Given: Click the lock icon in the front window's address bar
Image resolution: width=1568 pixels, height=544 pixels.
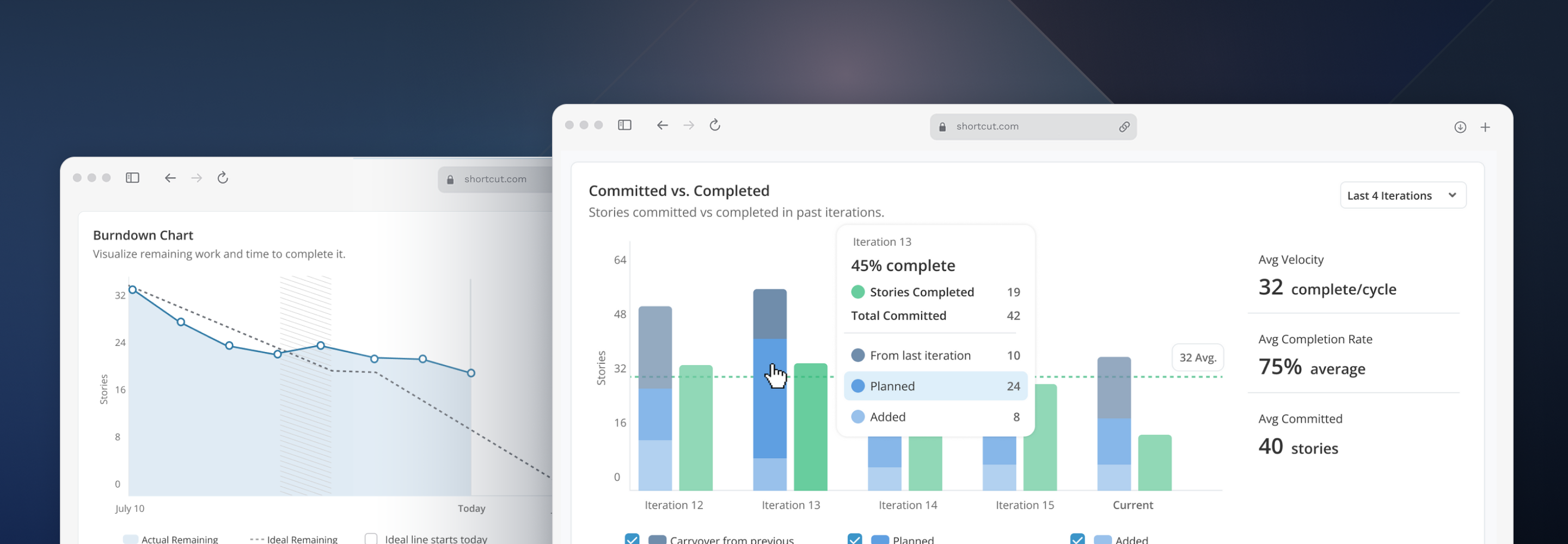Looking at the screenshot, I should [942, 127].
